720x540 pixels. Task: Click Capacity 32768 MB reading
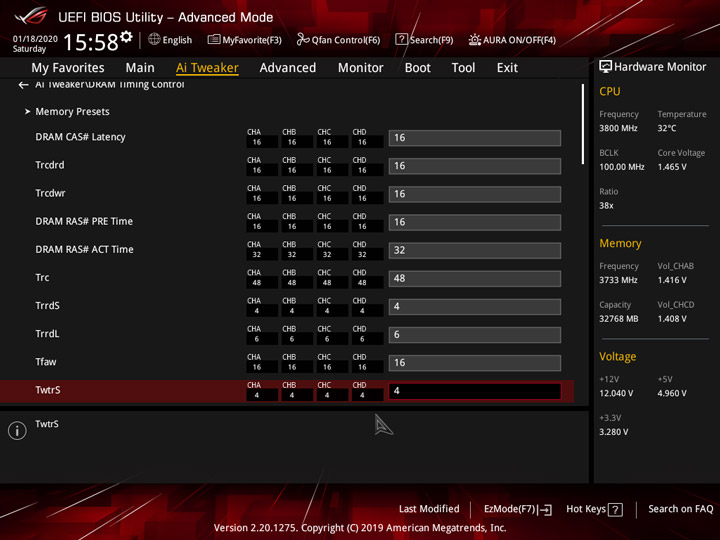[x=619, y=319]
